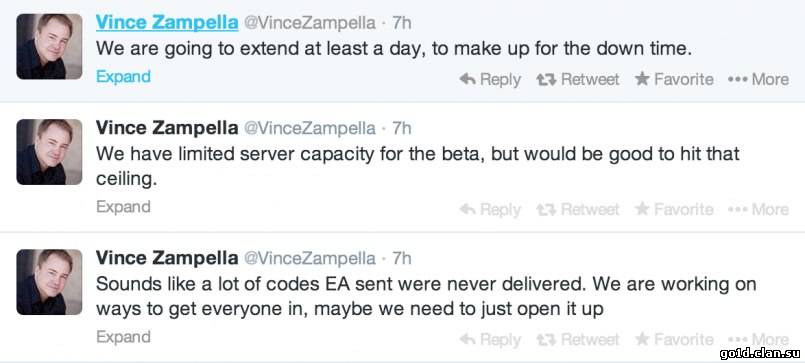Expand the 'extend at least a day' tweet
The height and width of the screenshot is (363, 805).
tap(123, 77)
